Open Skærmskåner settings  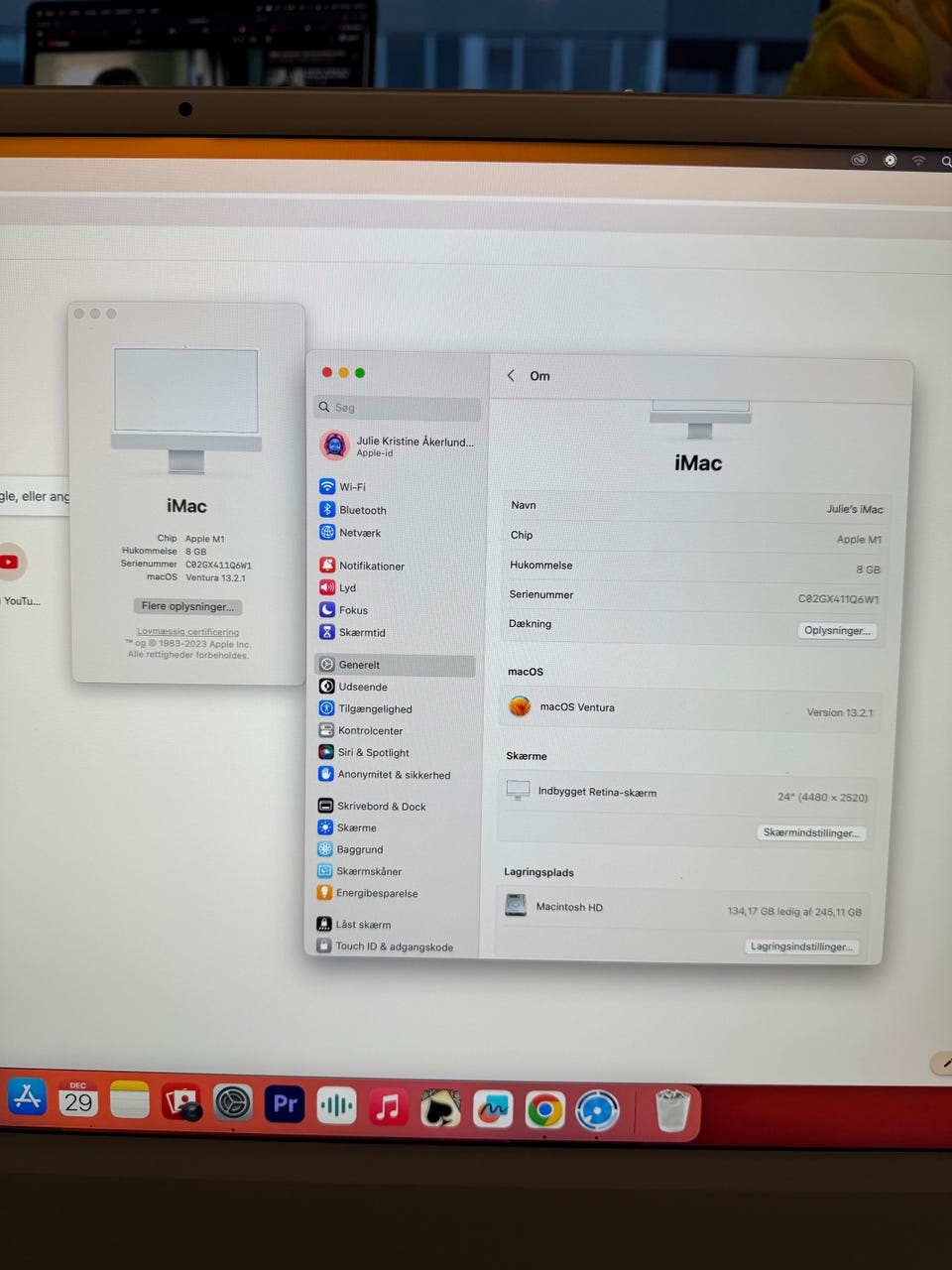[x=359, y=871]
